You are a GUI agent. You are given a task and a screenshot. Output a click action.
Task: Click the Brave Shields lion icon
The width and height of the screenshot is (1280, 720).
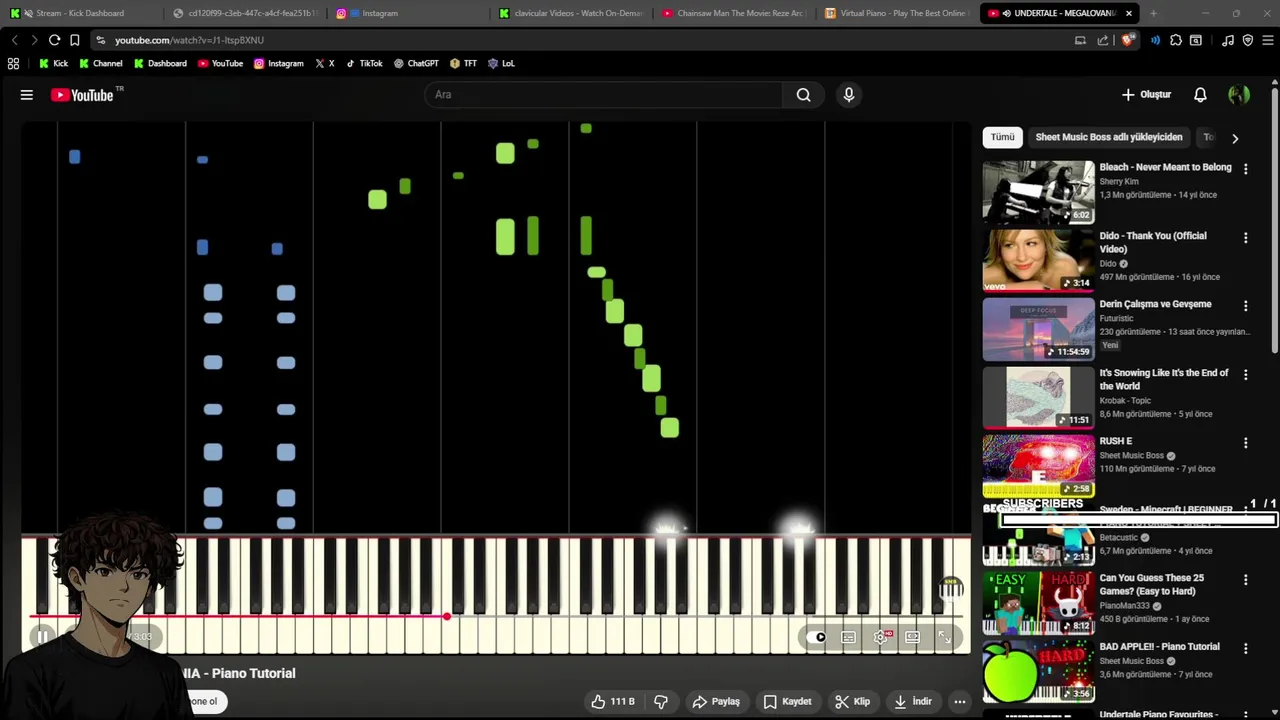click(x=1128, y=40)
